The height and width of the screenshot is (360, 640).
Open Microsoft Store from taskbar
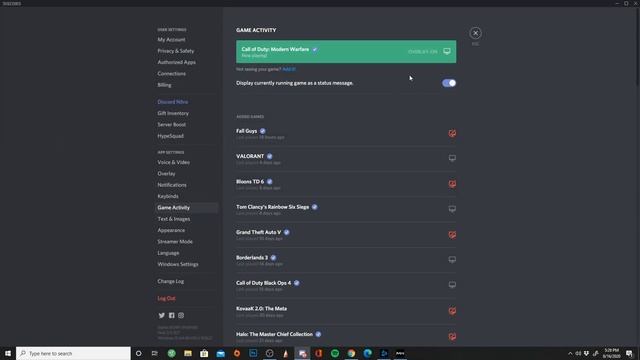204,353
